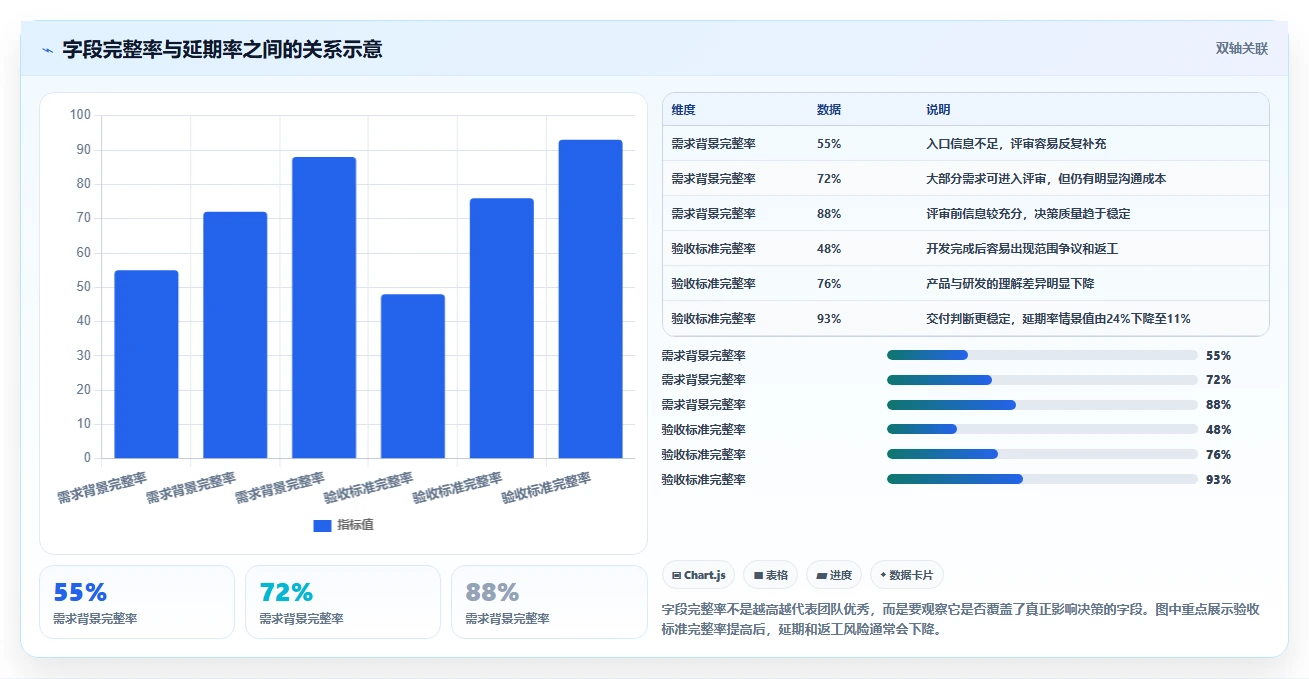The height and width of the screenshot is (679, 1309).
Task: Click the 表格 chip
Action: coord(771,575)
